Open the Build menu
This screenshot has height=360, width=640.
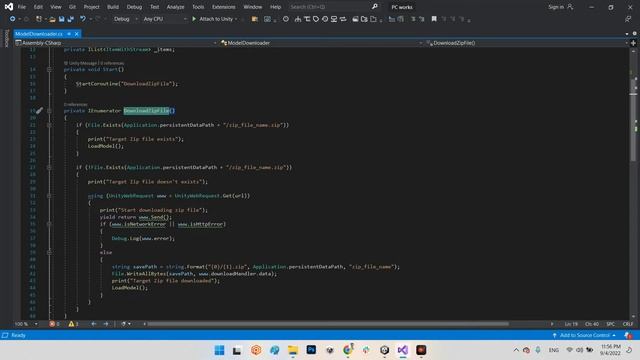click(113, 7)
